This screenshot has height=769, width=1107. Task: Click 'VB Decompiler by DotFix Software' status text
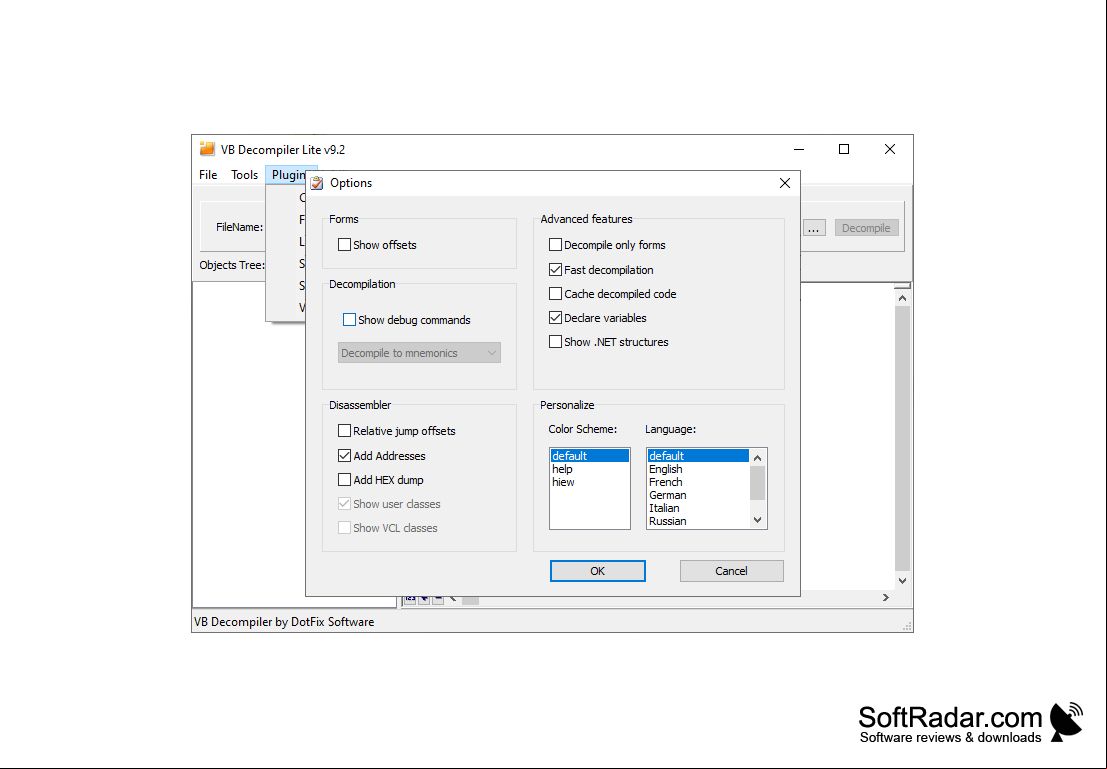(x=285, y=622)
